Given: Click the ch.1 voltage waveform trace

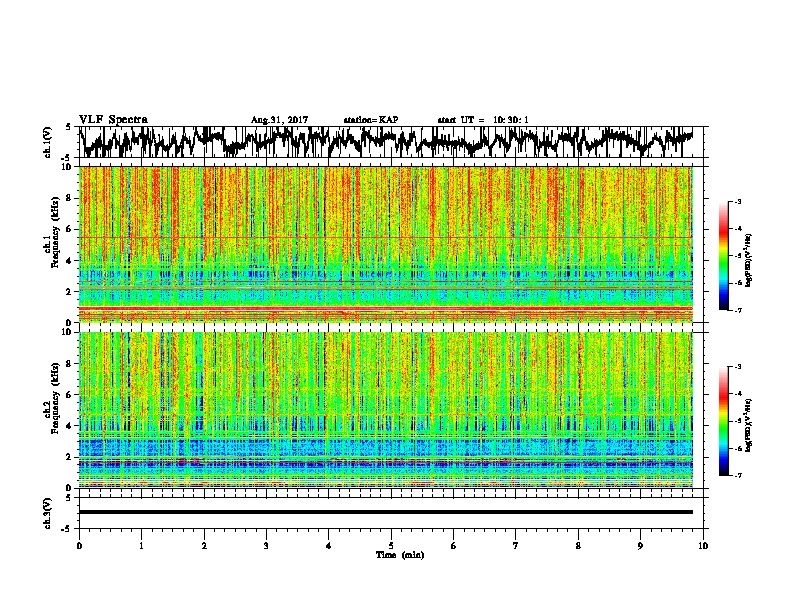Looking at the screenshot, I should (x=385, y=141).
